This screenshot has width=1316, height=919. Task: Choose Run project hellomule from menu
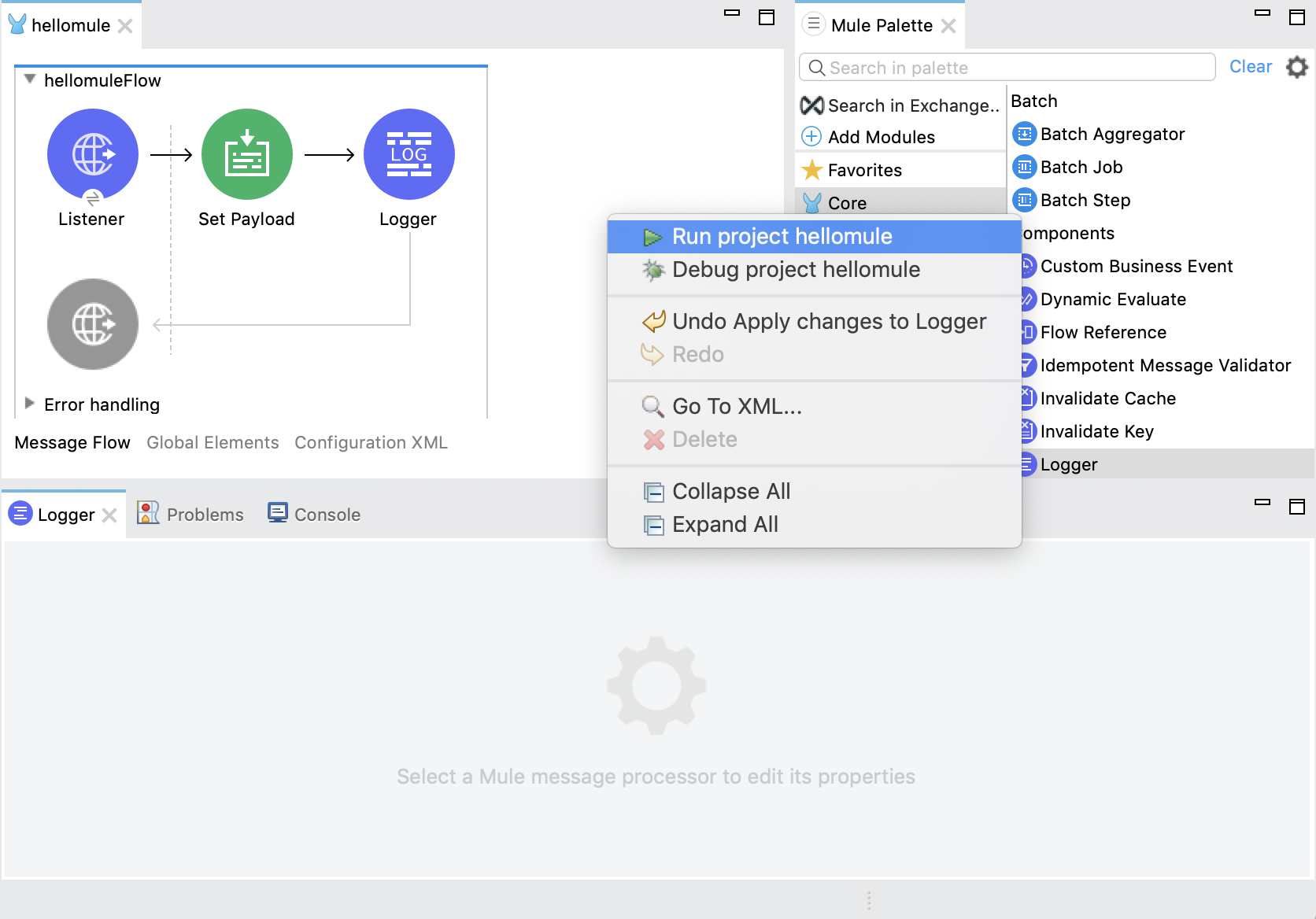(782, 237)
